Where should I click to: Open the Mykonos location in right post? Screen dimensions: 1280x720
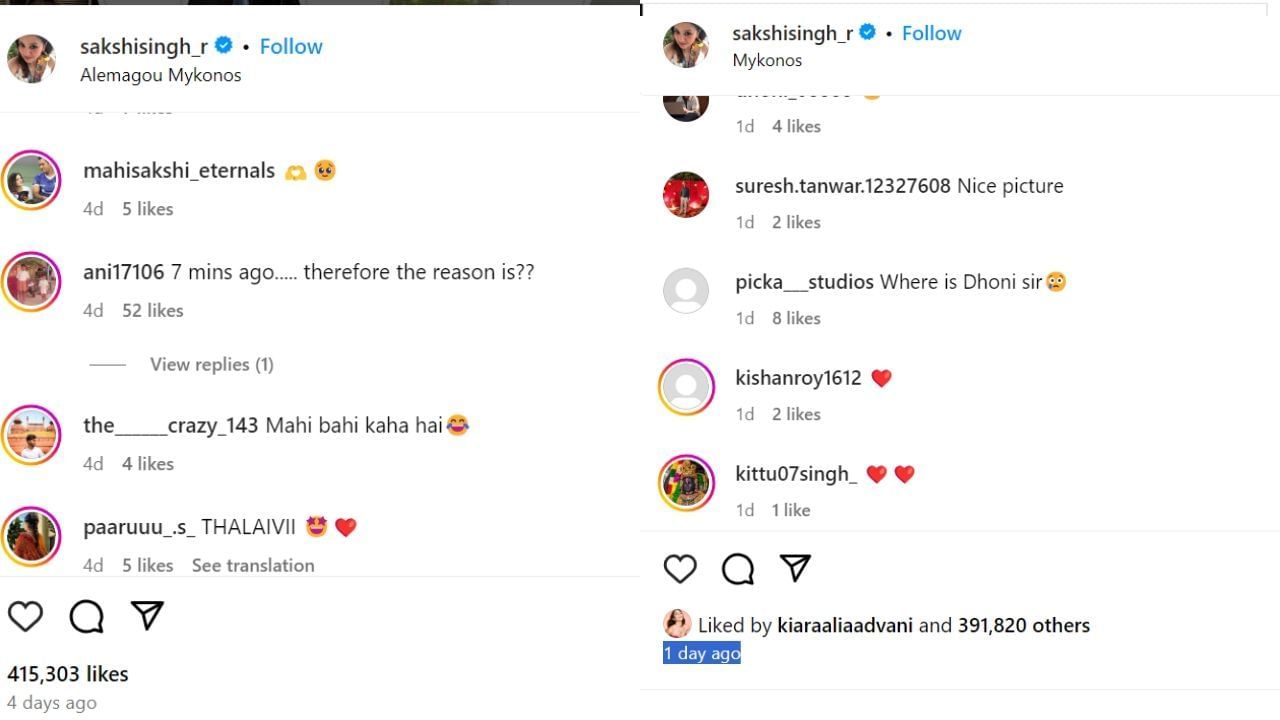point(767,60)
